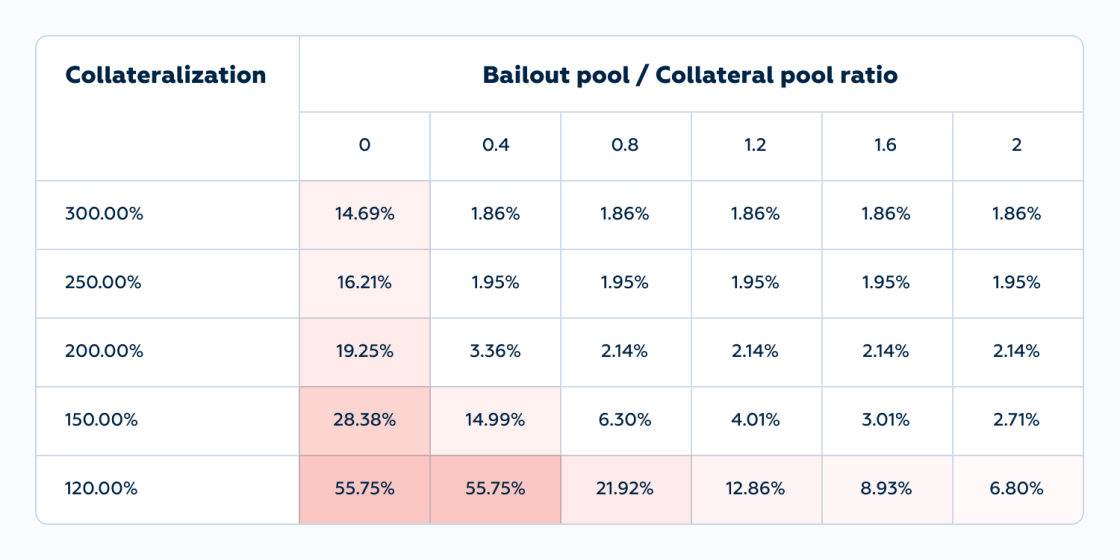This screenshot has height=560, width=1120.
Task: Select the 2.71% cell
Action: [1016, 421]
